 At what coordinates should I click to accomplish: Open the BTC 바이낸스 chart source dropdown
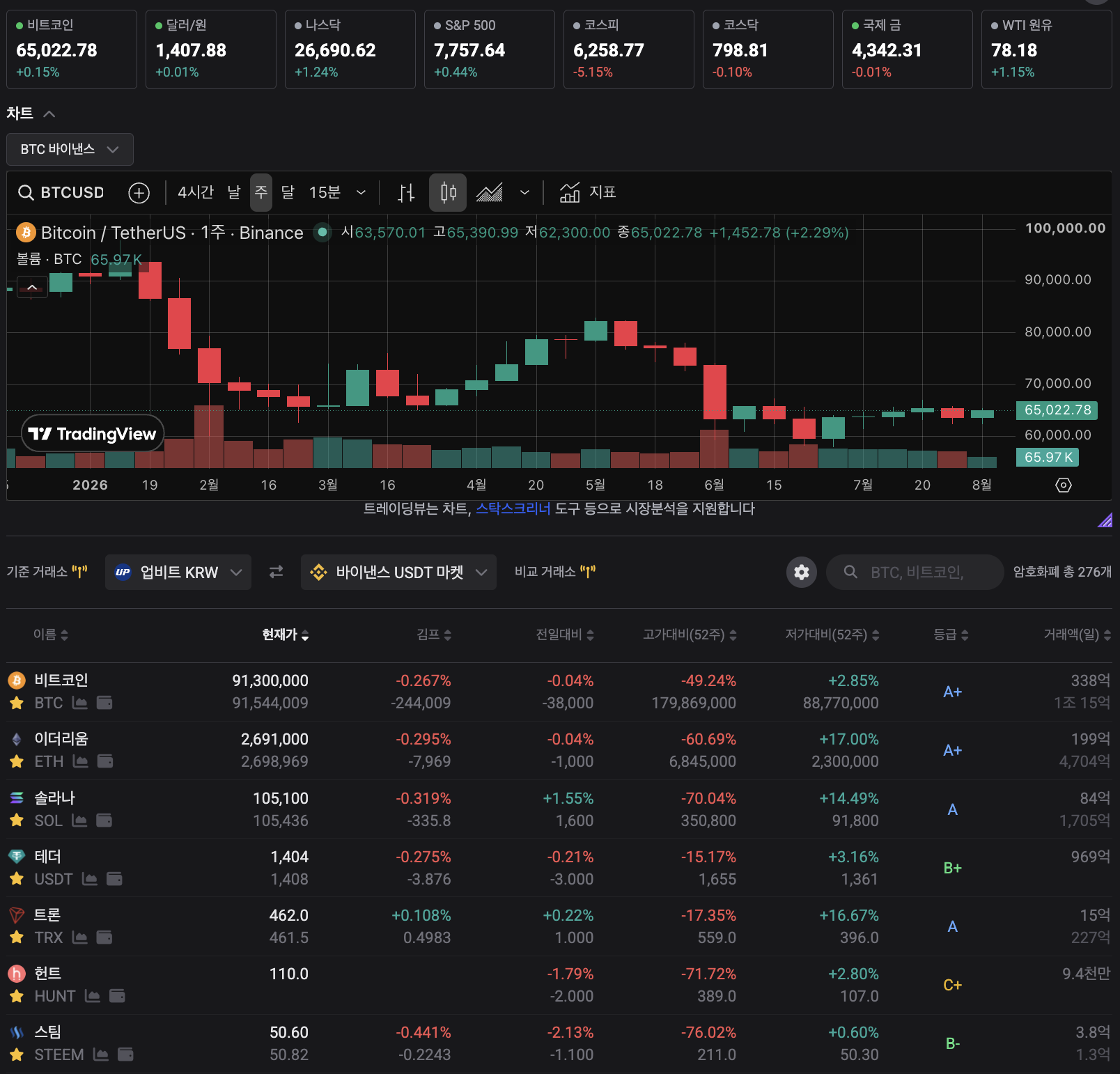coord(70,149)
